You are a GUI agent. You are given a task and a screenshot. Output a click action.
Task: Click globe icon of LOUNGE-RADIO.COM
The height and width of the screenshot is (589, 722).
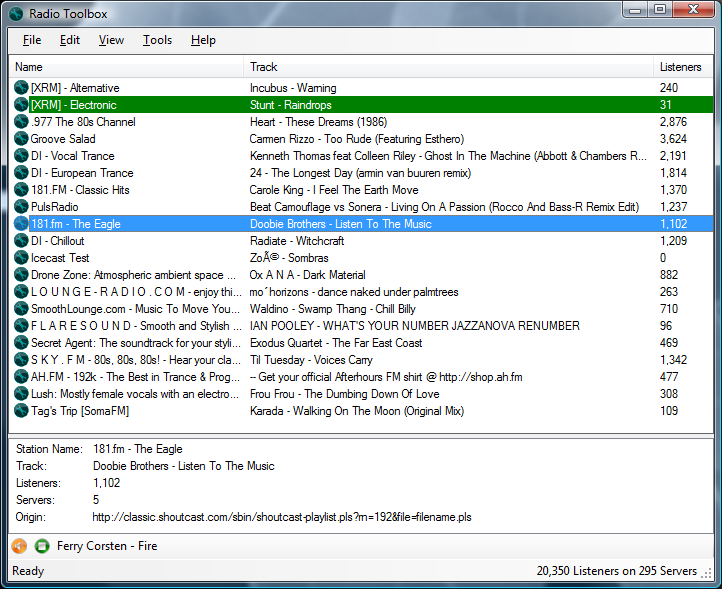(21, 292)
